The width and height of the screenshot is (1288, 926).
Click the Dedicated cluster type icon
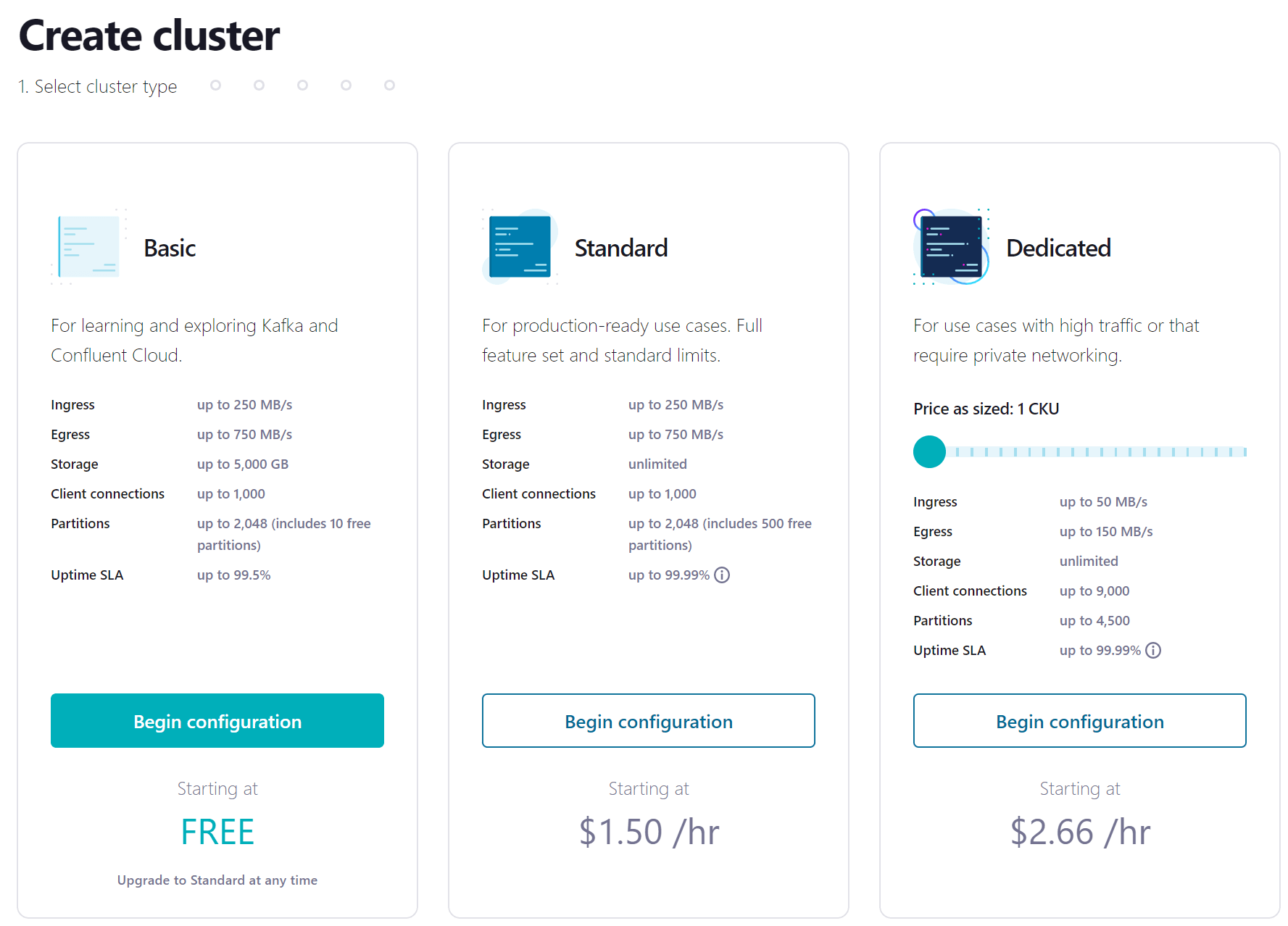[x=951, y=247]
